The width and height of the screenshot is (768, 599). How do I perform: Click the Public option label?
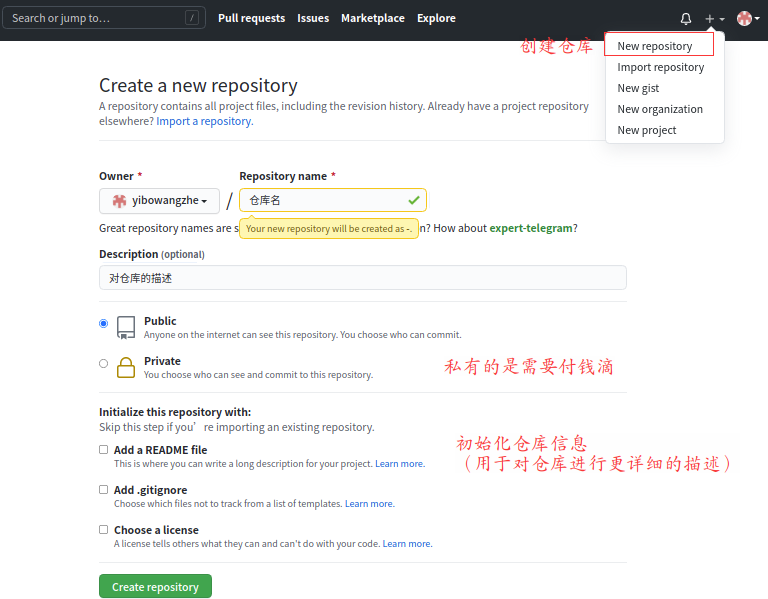click(x=160, y=321)
